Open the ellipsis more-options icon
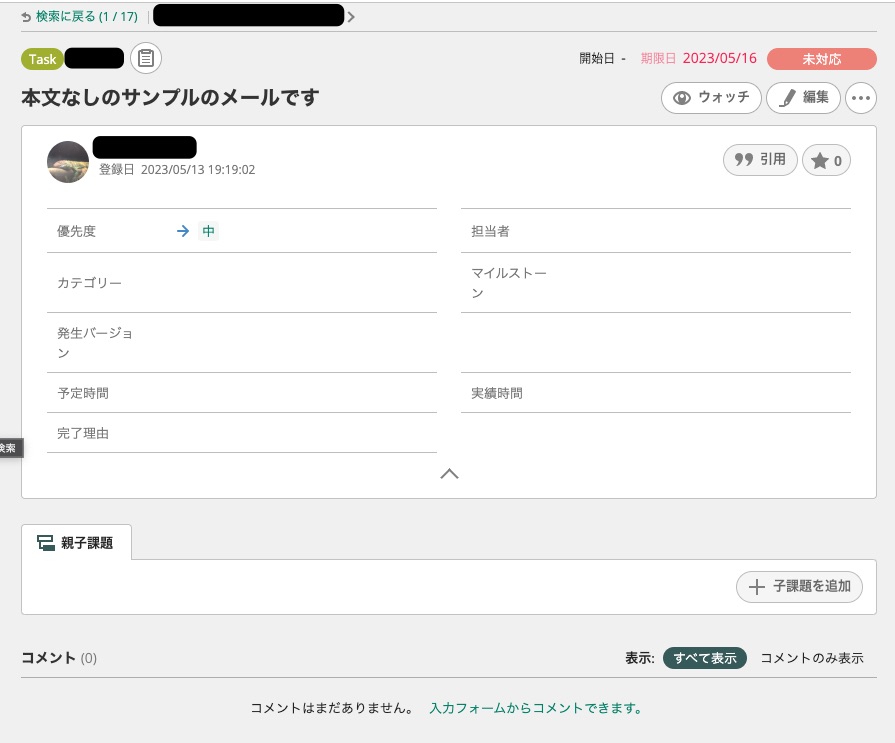This screenshot has width=895, height=743. [x=860, y=97]
